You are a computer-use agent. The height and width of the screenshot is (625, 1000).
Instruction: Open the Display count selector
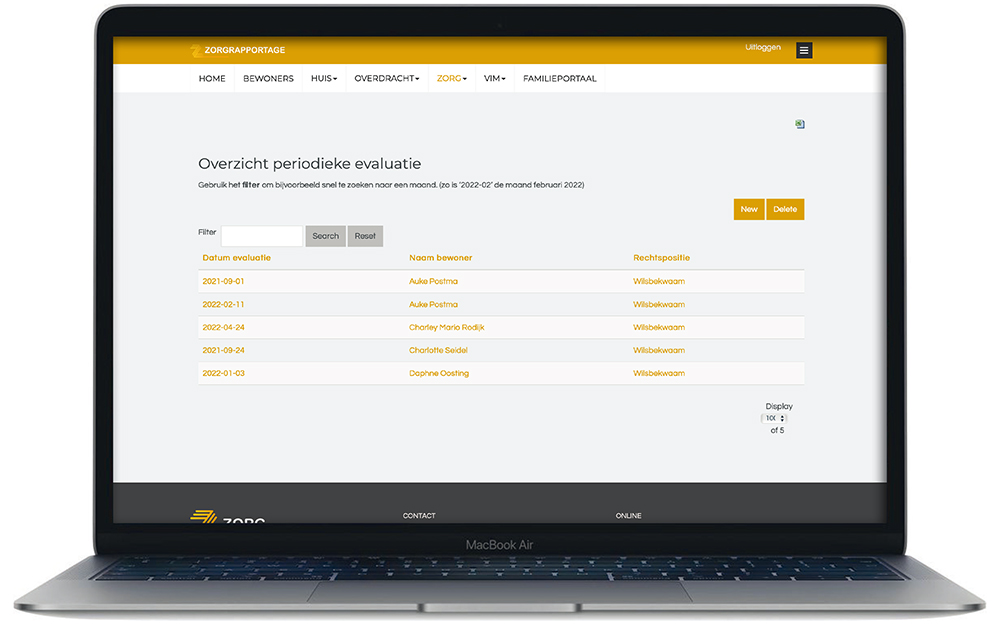point(775,418)
